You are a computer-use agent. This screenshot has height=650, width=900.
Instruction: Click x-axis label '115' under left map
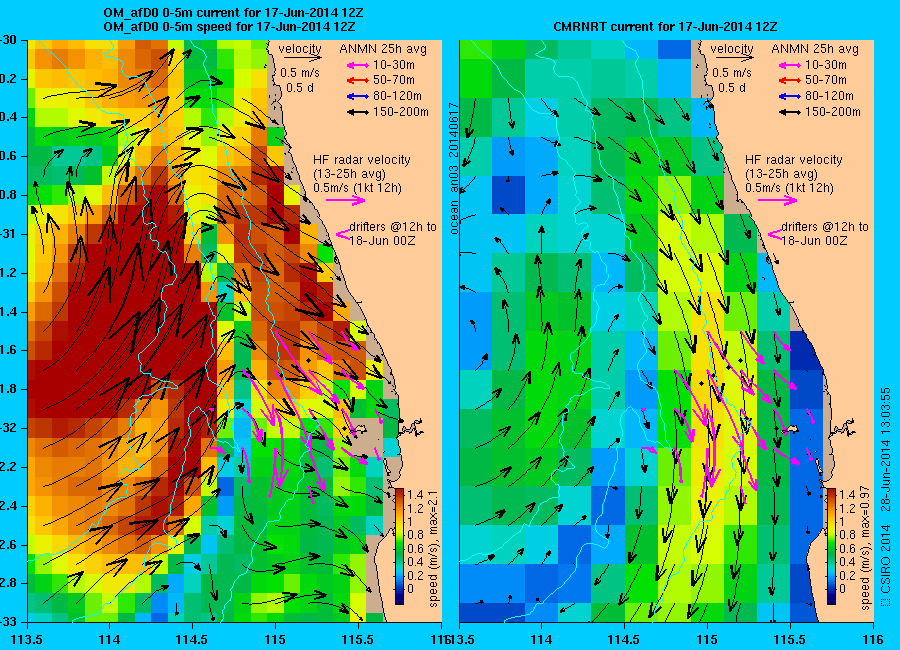pyautogui.click(x=275, y=639)
